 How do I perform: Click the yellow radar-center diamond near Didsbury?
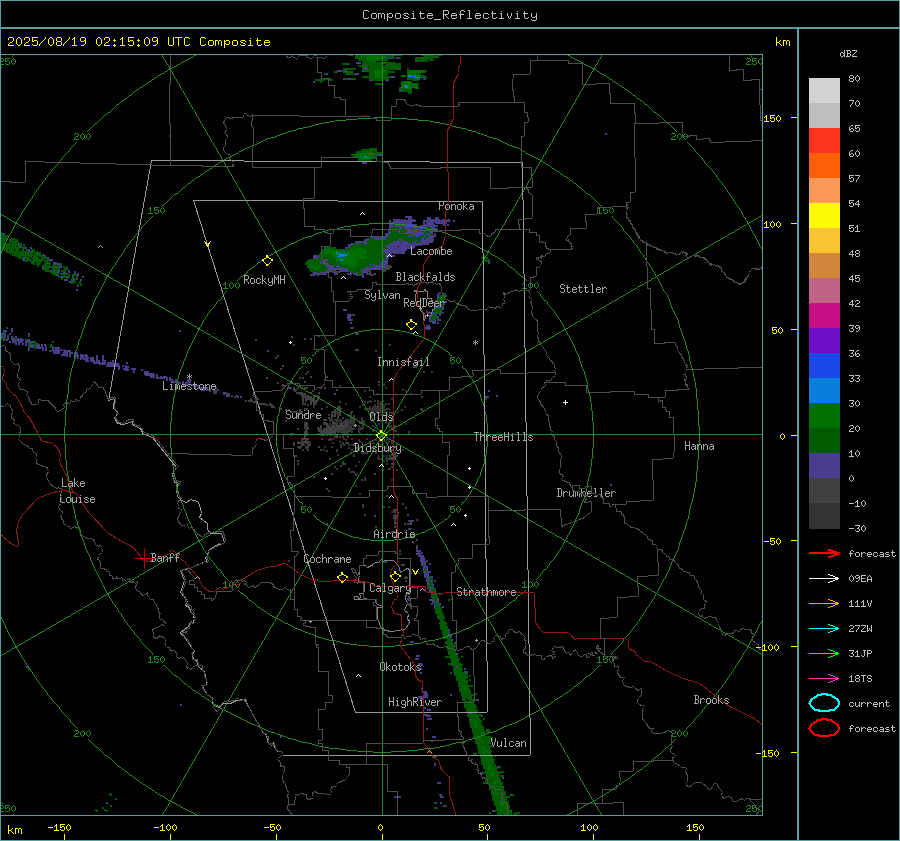(x=381, y=436)
